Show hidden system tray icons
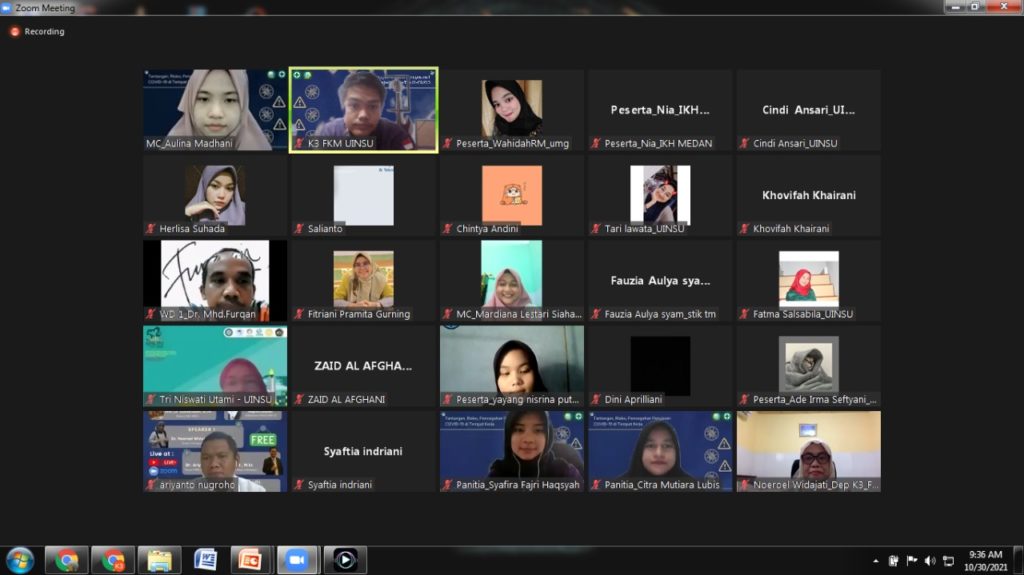The image size is (1024, 575). point(876,561)
